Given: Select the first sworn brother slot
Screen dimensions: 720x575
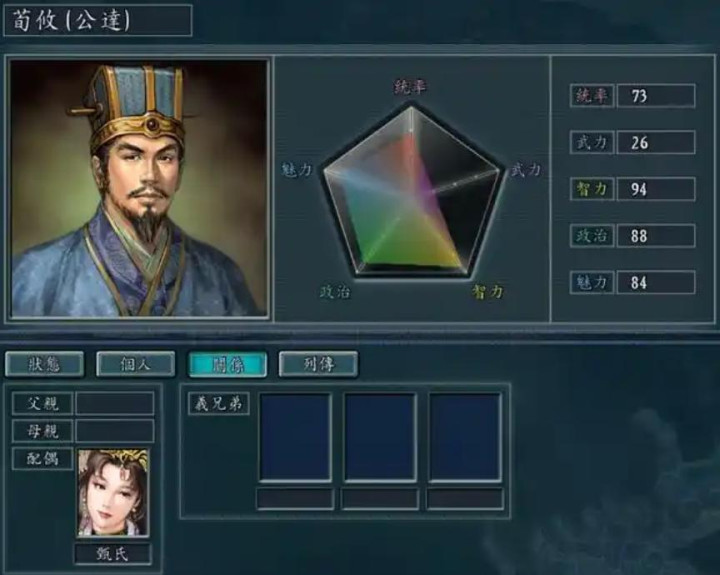Looking at the screenshot, I should (x=295, y=437).
